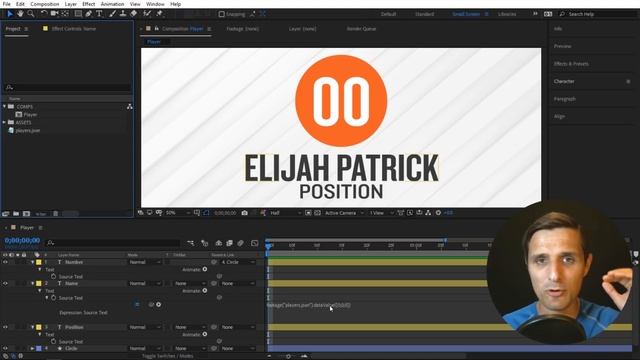This screenshot has width=640, height=360.
Task: Select the Zoom magnifier tool
Action: pyautogui.click(x=31, y=14)
